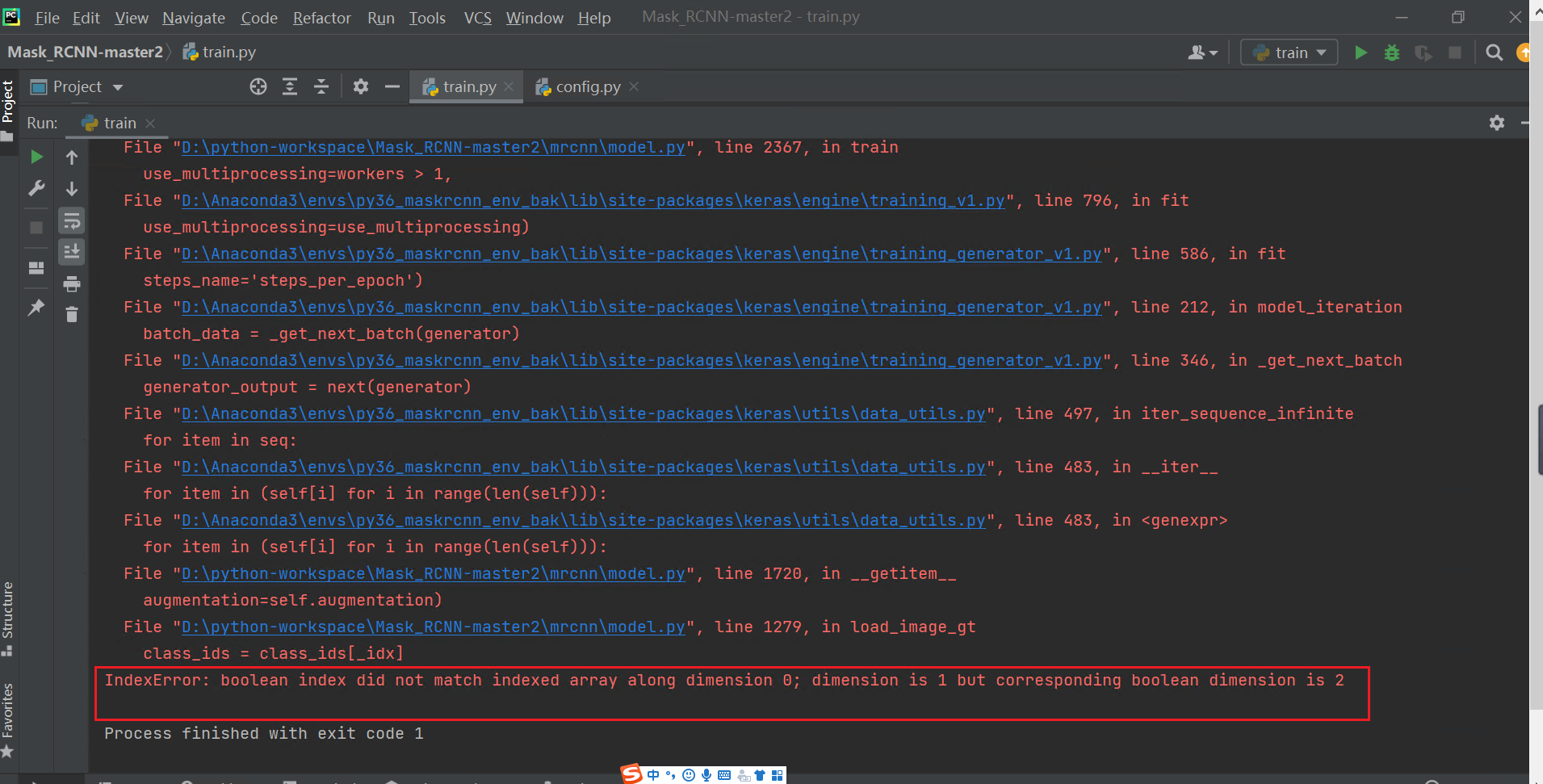The height and width of the screenshot is (784, 1543).
Task: Pin the Run tool window tab
Action: 36,308
